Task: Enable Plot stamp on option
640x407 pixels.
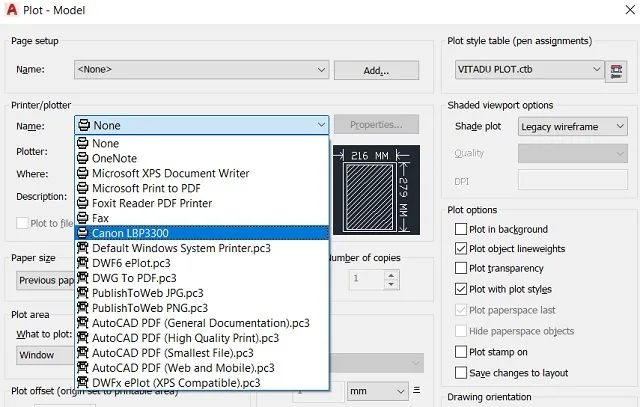Action: coord(461,352)
